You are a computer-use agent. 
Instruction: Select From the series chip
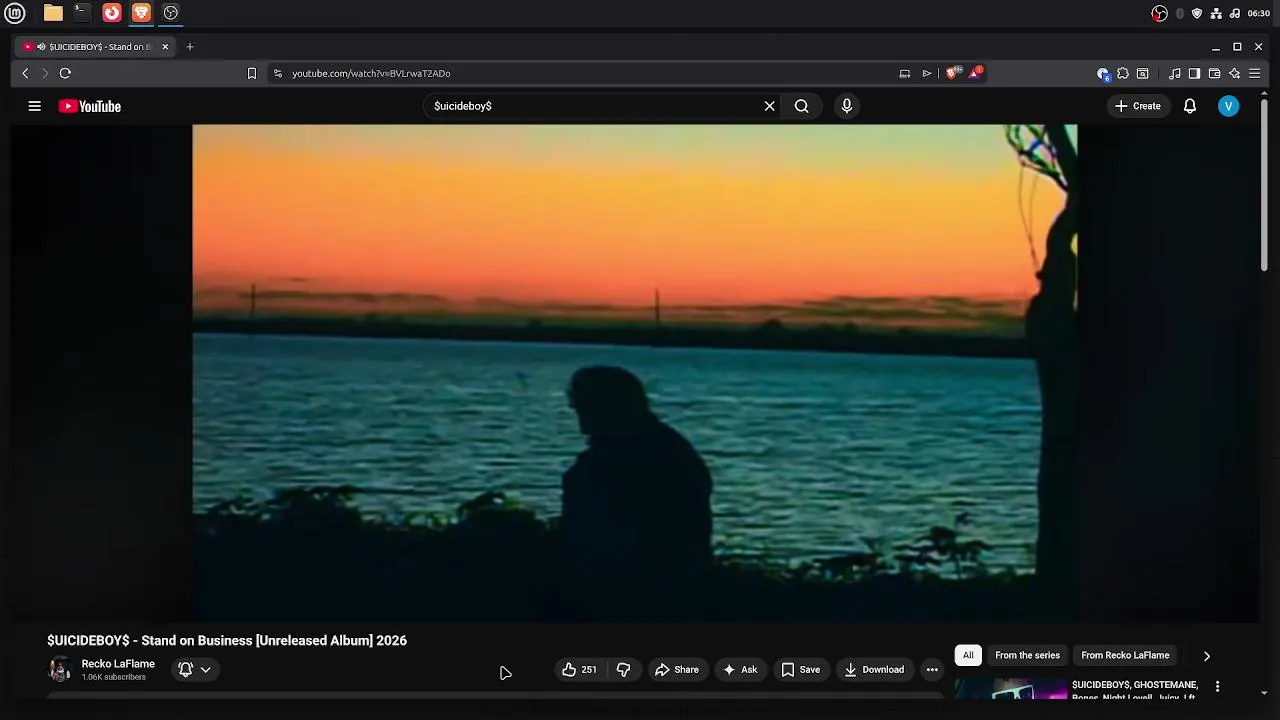click(1027, 655)
